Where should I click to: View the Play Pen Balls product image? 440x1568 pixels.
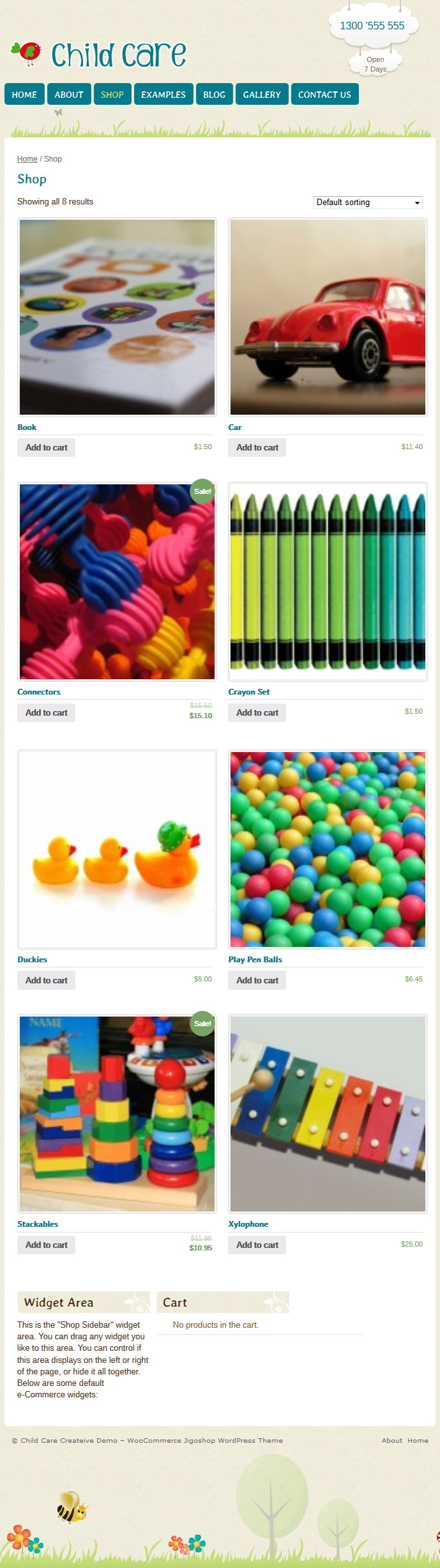click(328, 850)
